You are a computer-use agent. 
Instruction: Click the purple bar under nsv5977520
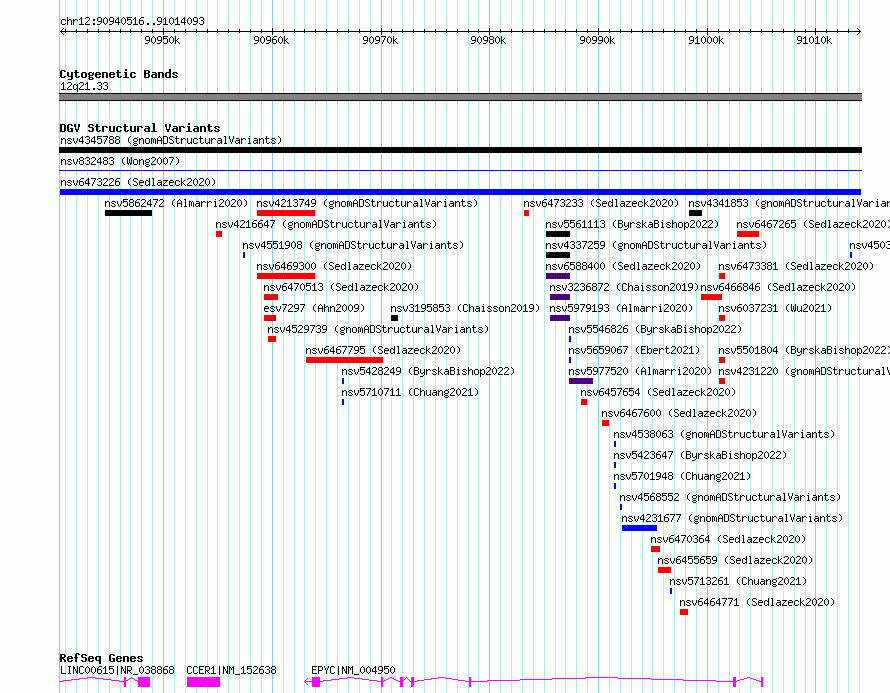581,381
